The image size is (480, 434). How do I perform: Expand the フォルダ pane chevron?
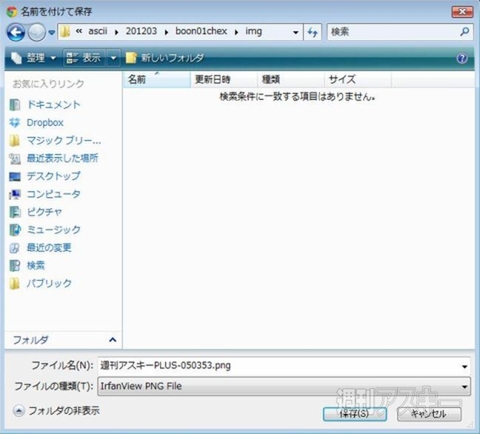(113, 340)
